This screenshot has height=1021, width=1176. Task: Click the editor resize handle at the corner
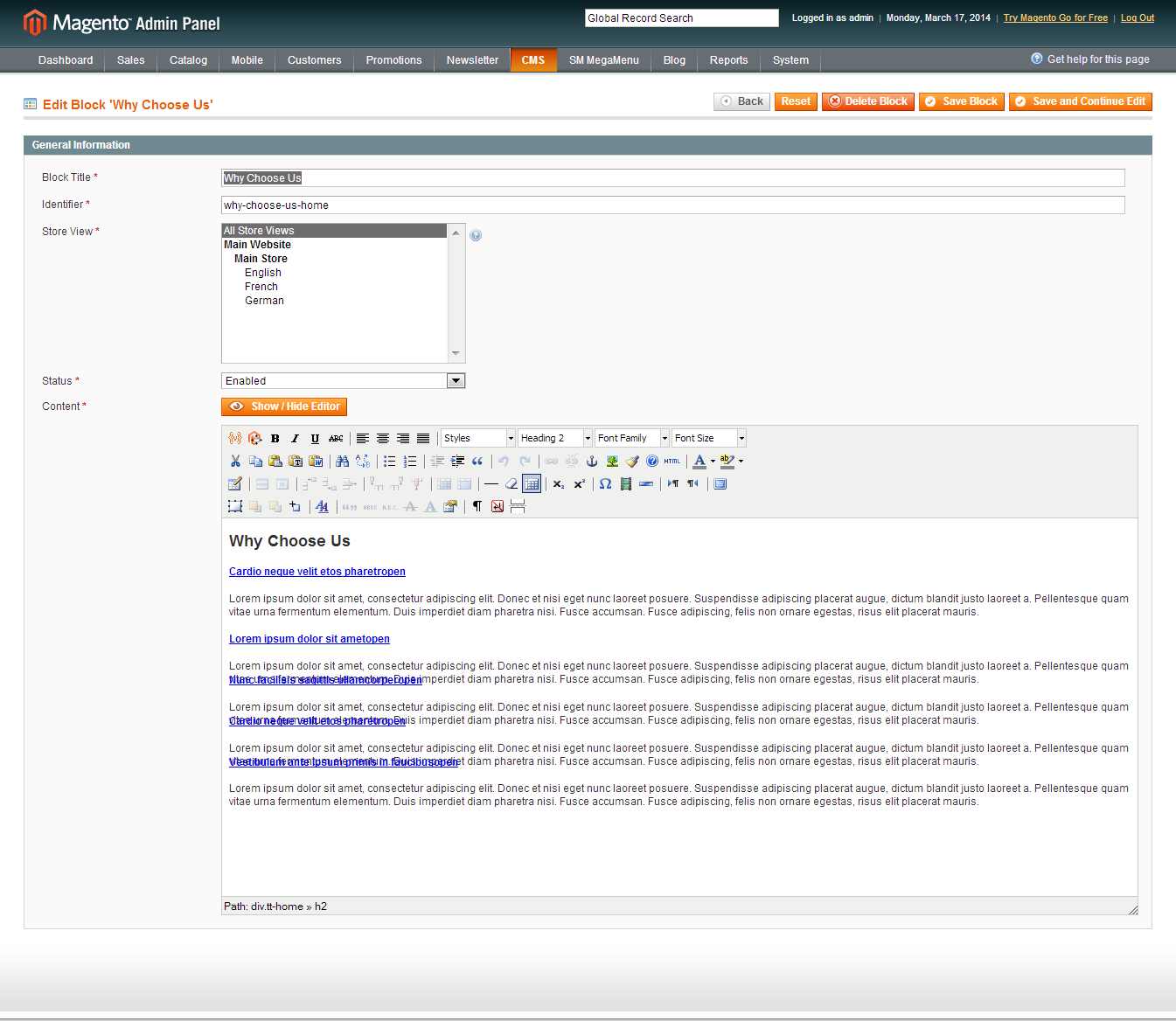pos(1132,909)
